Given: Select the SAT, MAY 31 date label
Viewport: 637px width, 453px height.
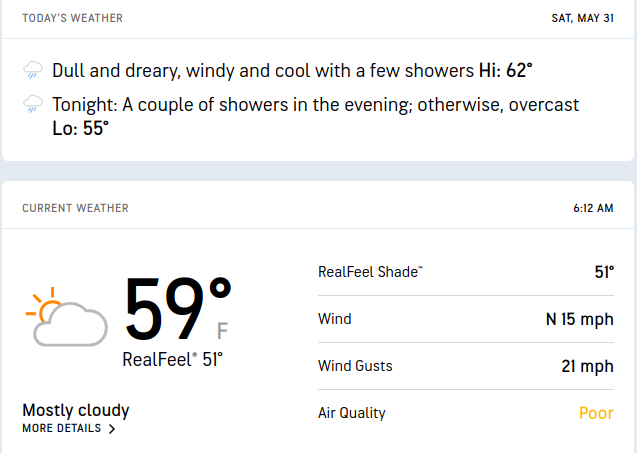Looking at the screenshot, I should [582, 18].
